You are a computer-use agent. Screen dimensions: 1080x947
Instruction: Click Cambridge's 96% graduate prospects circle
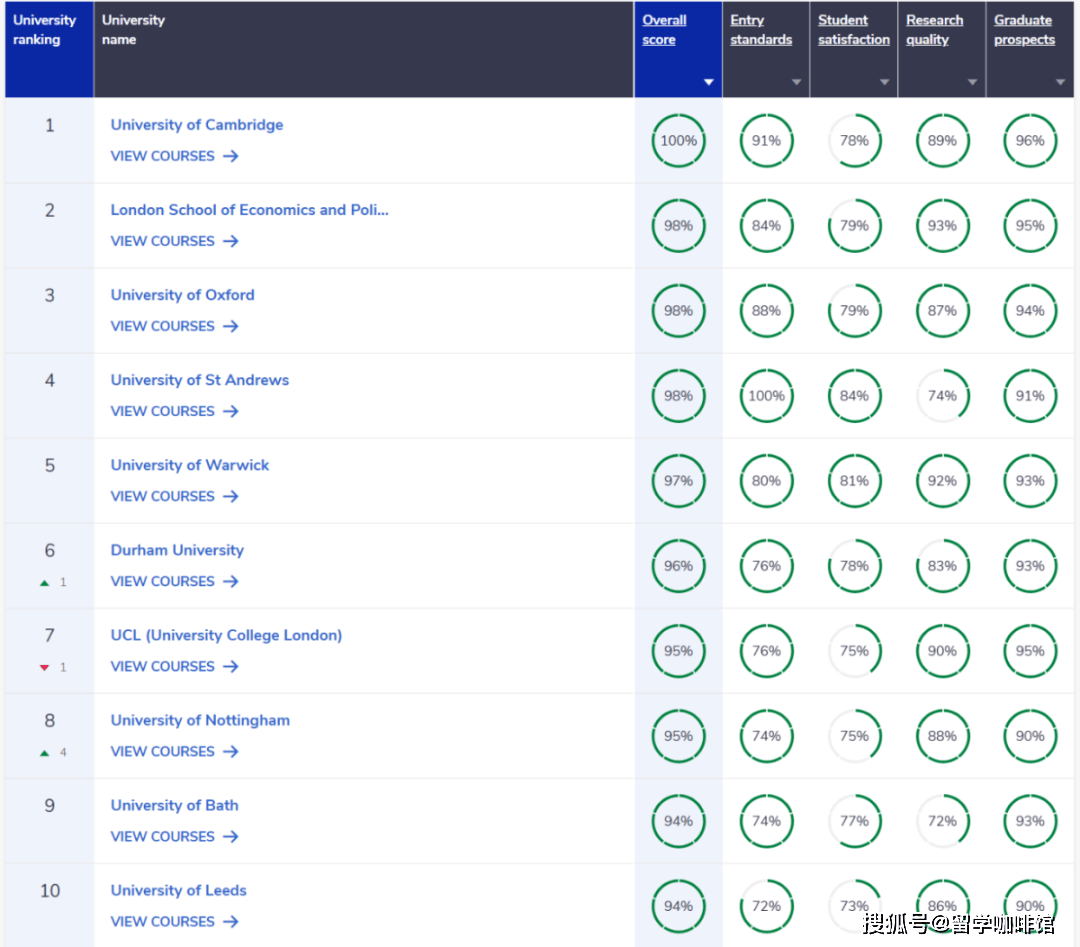click(1030, 141)
